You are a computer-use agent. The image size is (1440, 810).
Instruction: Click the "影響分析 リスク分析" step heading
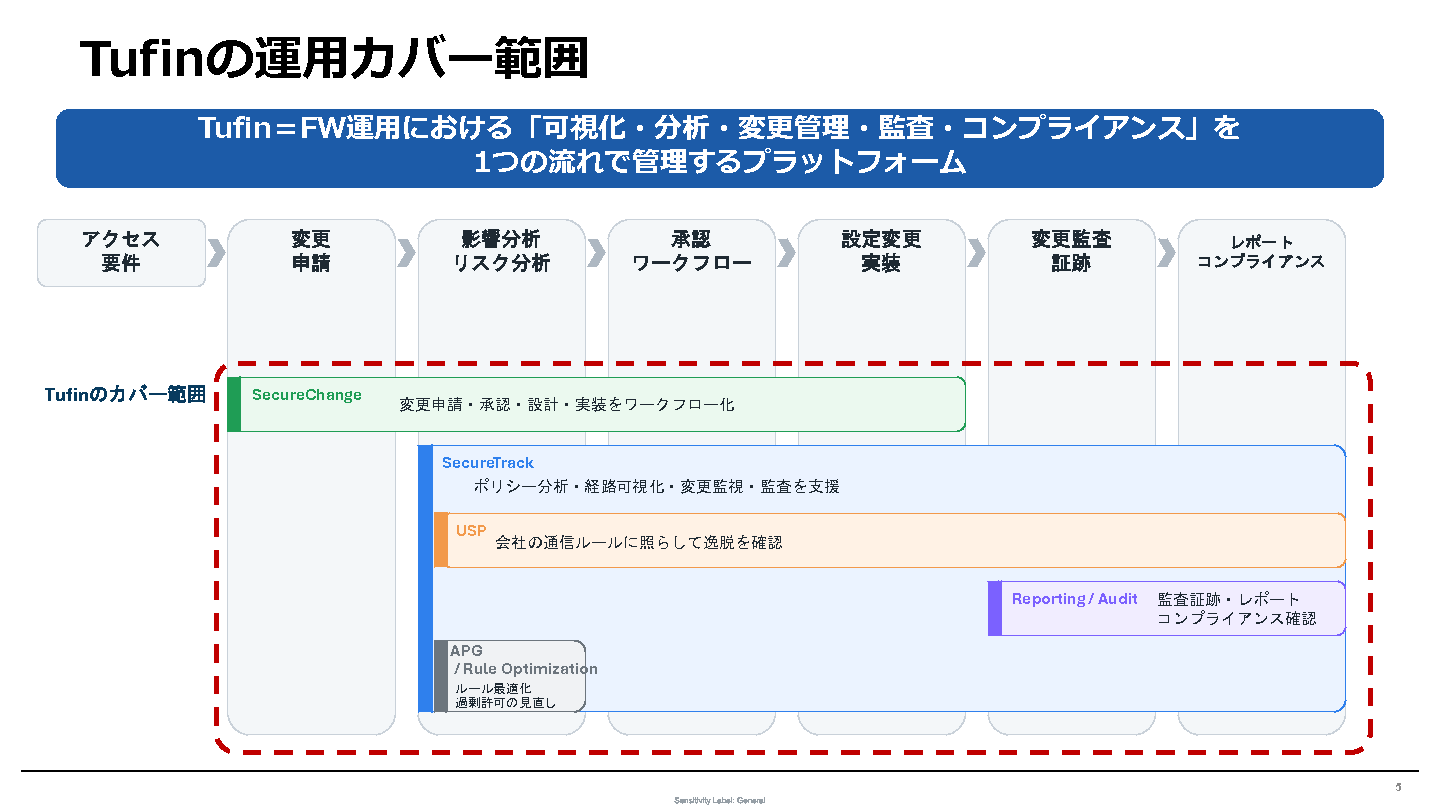click(x=501, y=252)
